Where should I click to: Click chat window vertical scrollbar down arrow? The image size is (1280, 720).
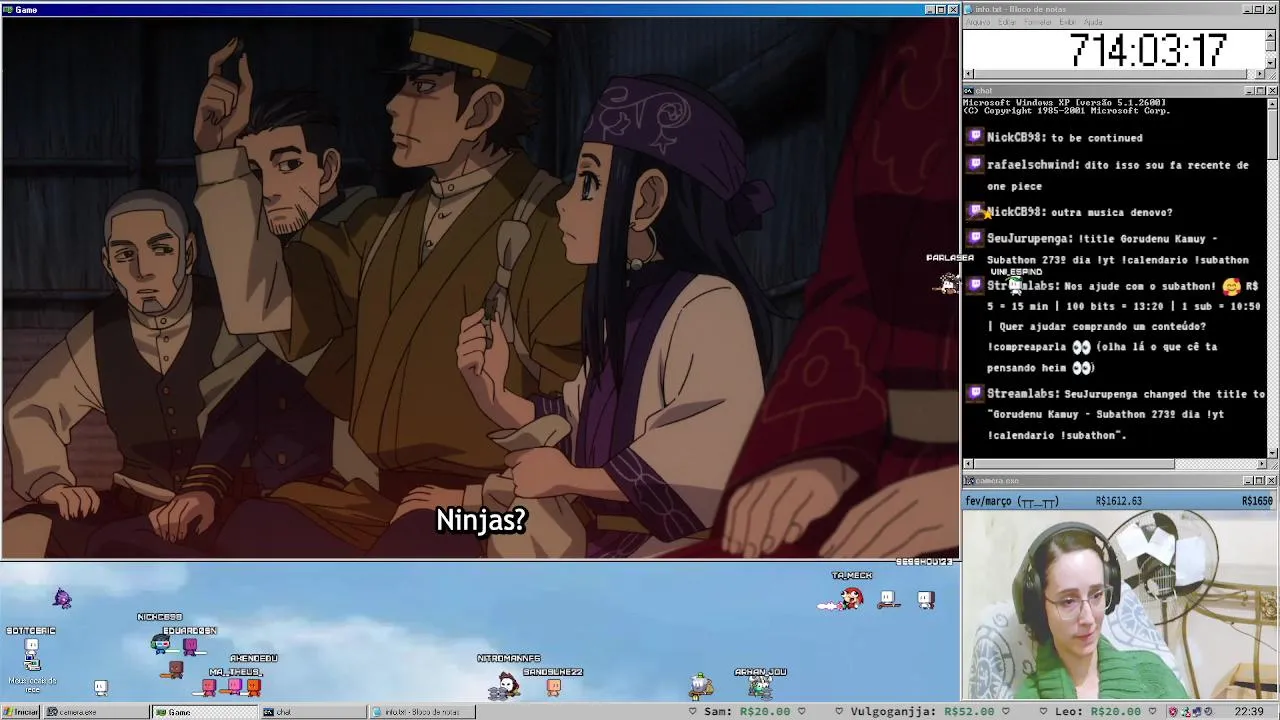[1272, 453]
